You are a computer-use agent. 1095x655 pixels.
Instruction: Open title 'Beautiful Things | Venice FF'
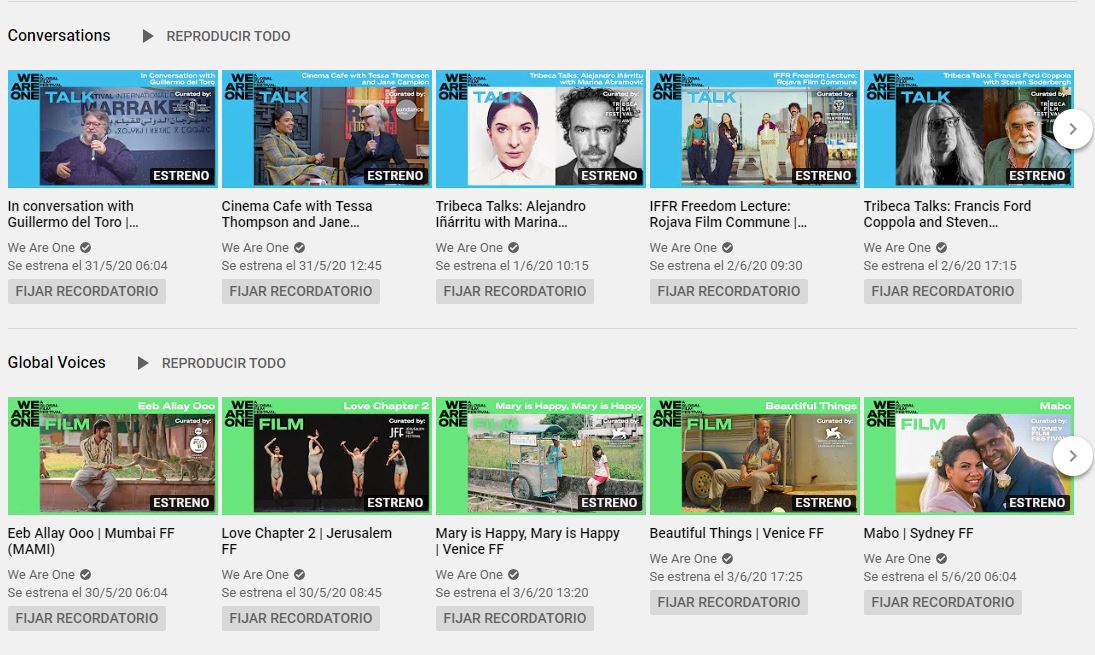tap(737, 533)
